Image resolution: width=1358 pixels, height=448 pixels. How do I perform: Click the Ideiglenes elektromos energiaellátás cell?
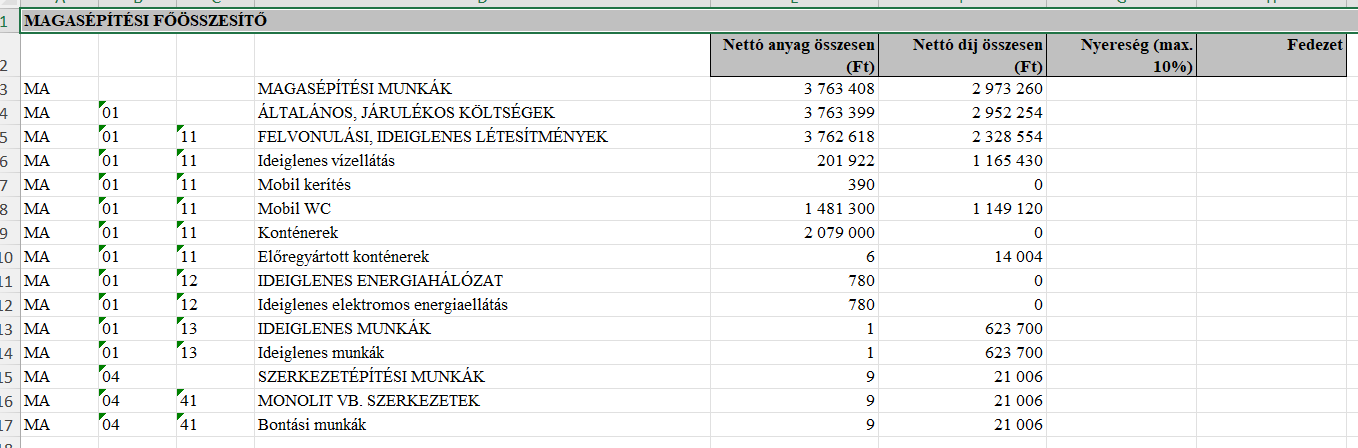point(382,305)
